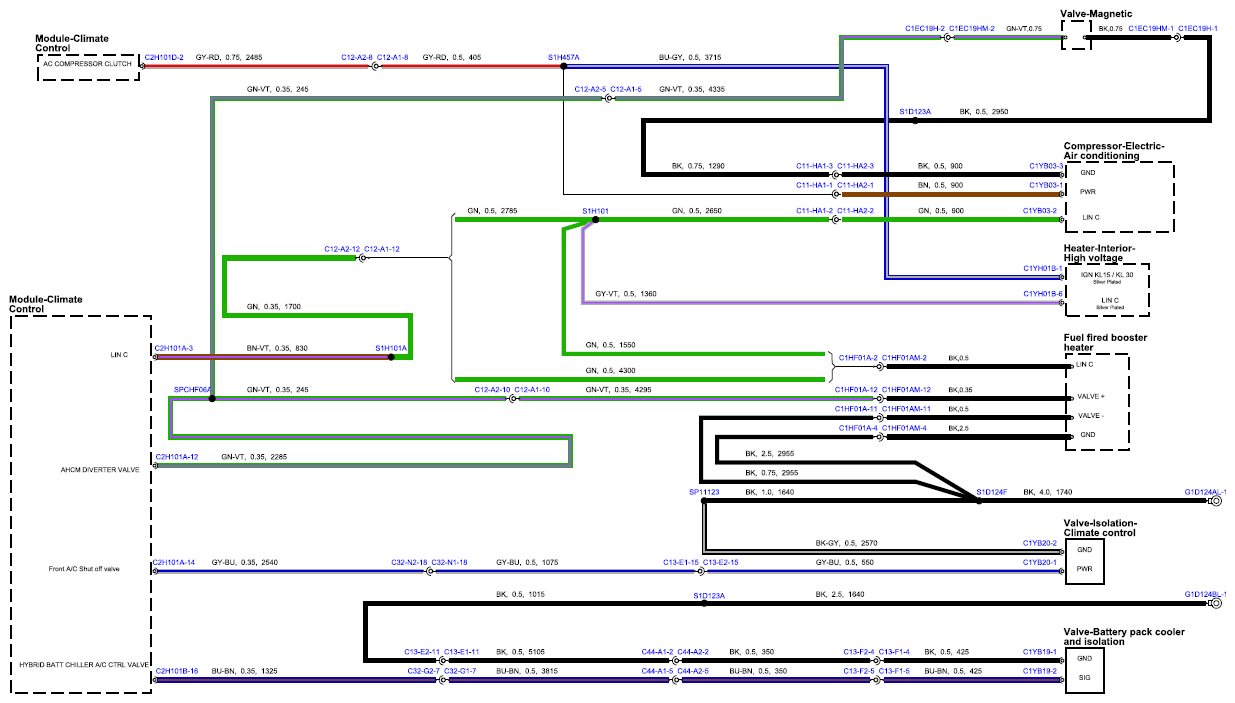Click connector label C32-N2-18
1235x703 pixels.
point(409,563)
